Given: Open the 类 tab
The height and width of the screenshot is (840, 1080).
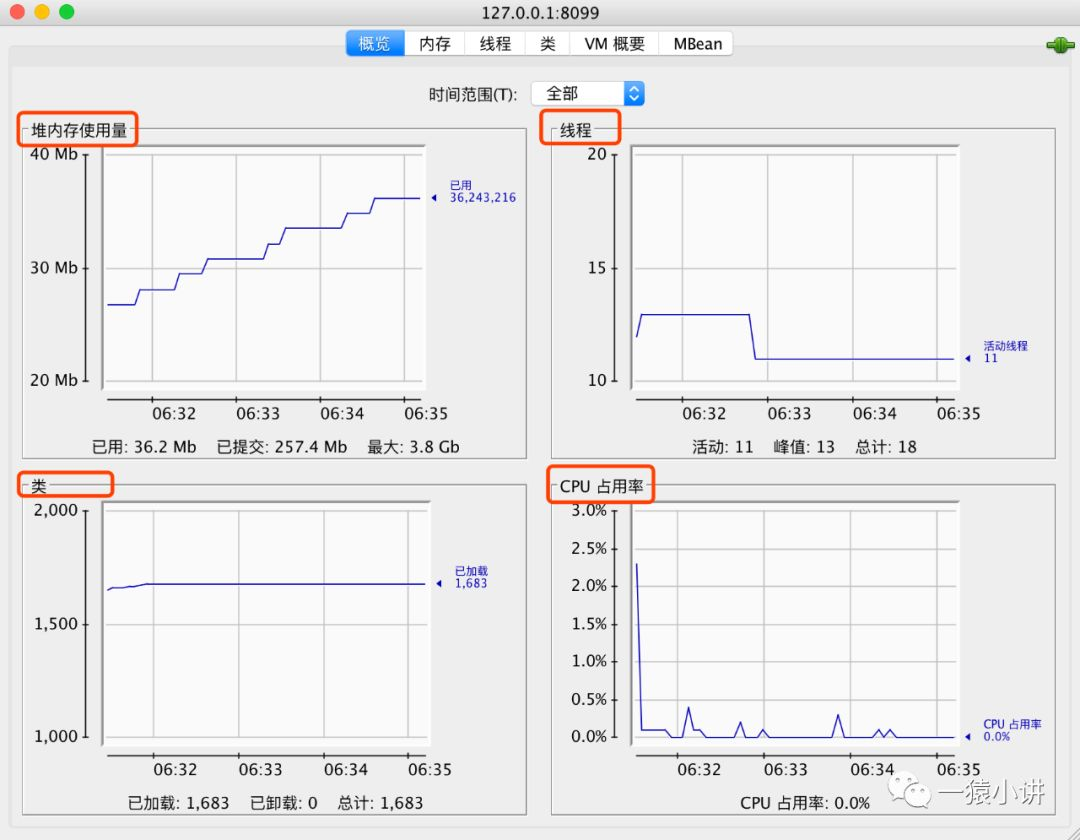Looking at the screenshot, I should pyautogui.click(x=548, y=44).
